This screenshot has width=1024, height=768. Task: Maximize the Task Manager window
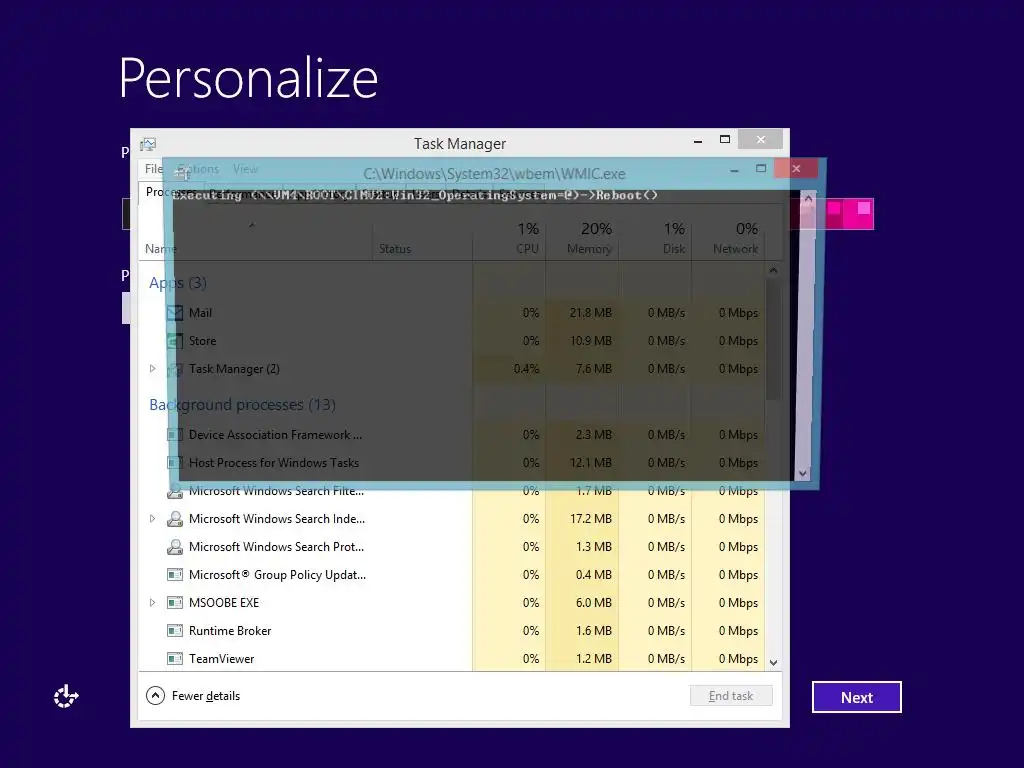tap(725, 140)
